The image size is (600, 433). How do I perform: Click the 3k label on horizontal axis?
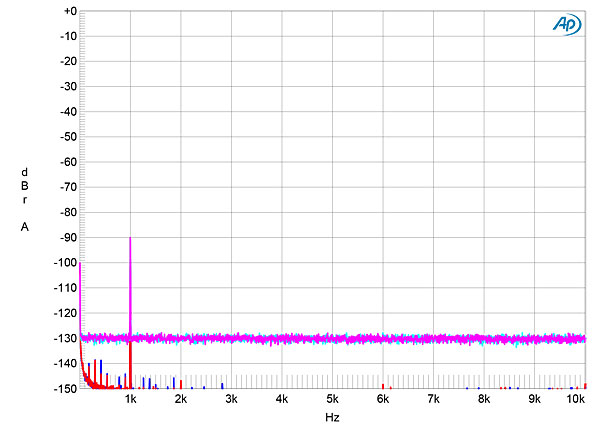231,400
